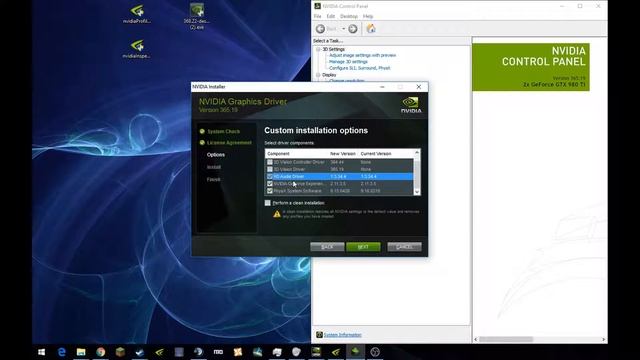
Task: Click the NVIDIA logo in installer header
Action: click(x=411, y=105)
